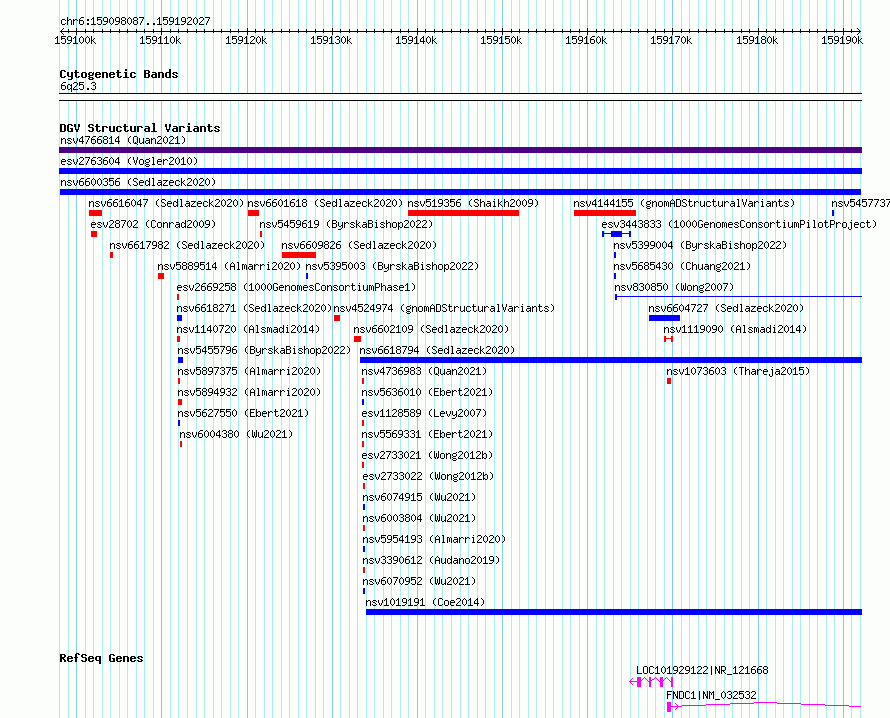Select the nsv519356 (Shaikh2009) red bar
This screenshot has width=890, height=718.
[463, 213]
